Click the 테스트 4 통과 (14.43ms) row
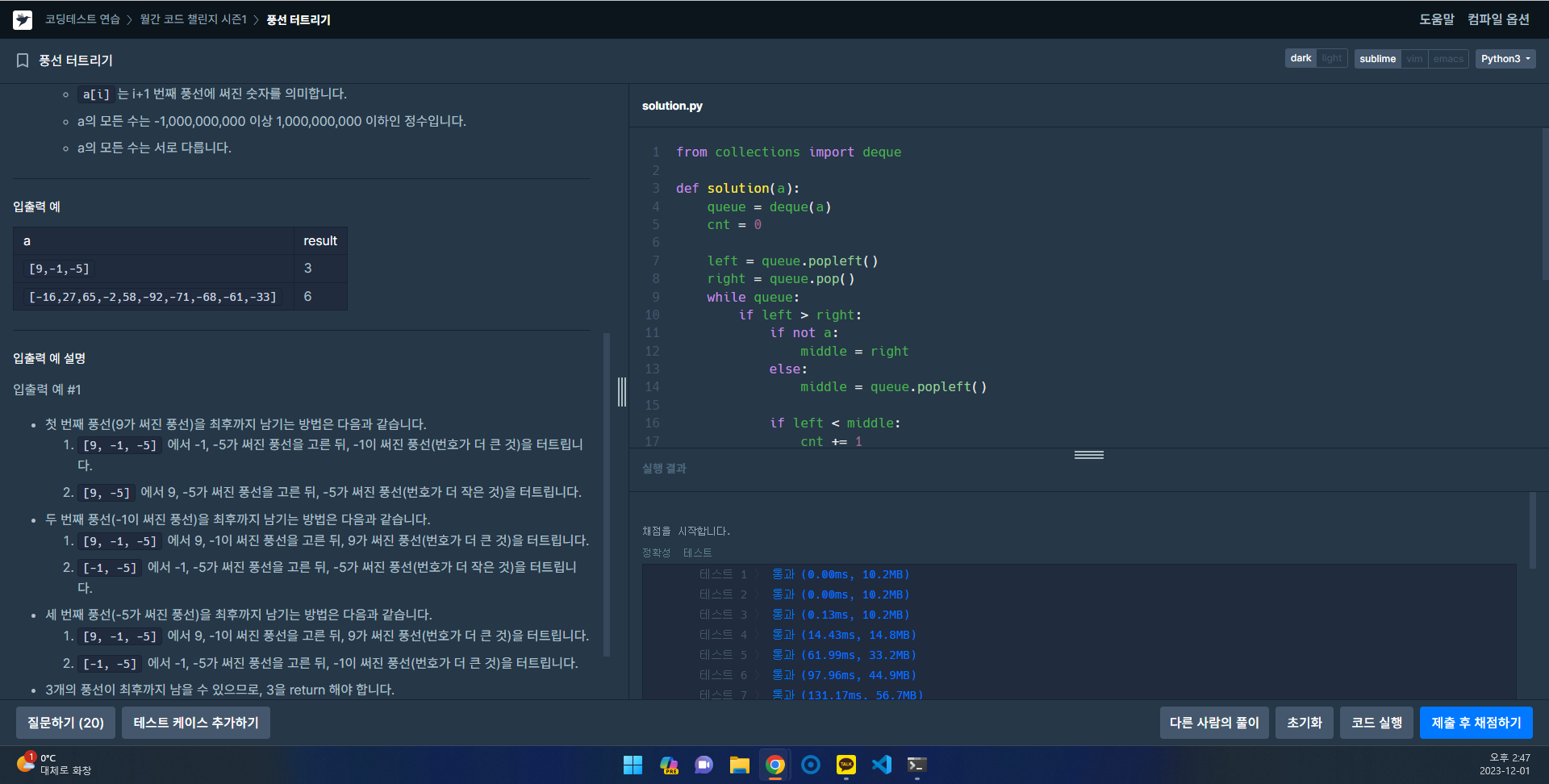Screen dimensions: 1549x784 [x=808, y=635]
